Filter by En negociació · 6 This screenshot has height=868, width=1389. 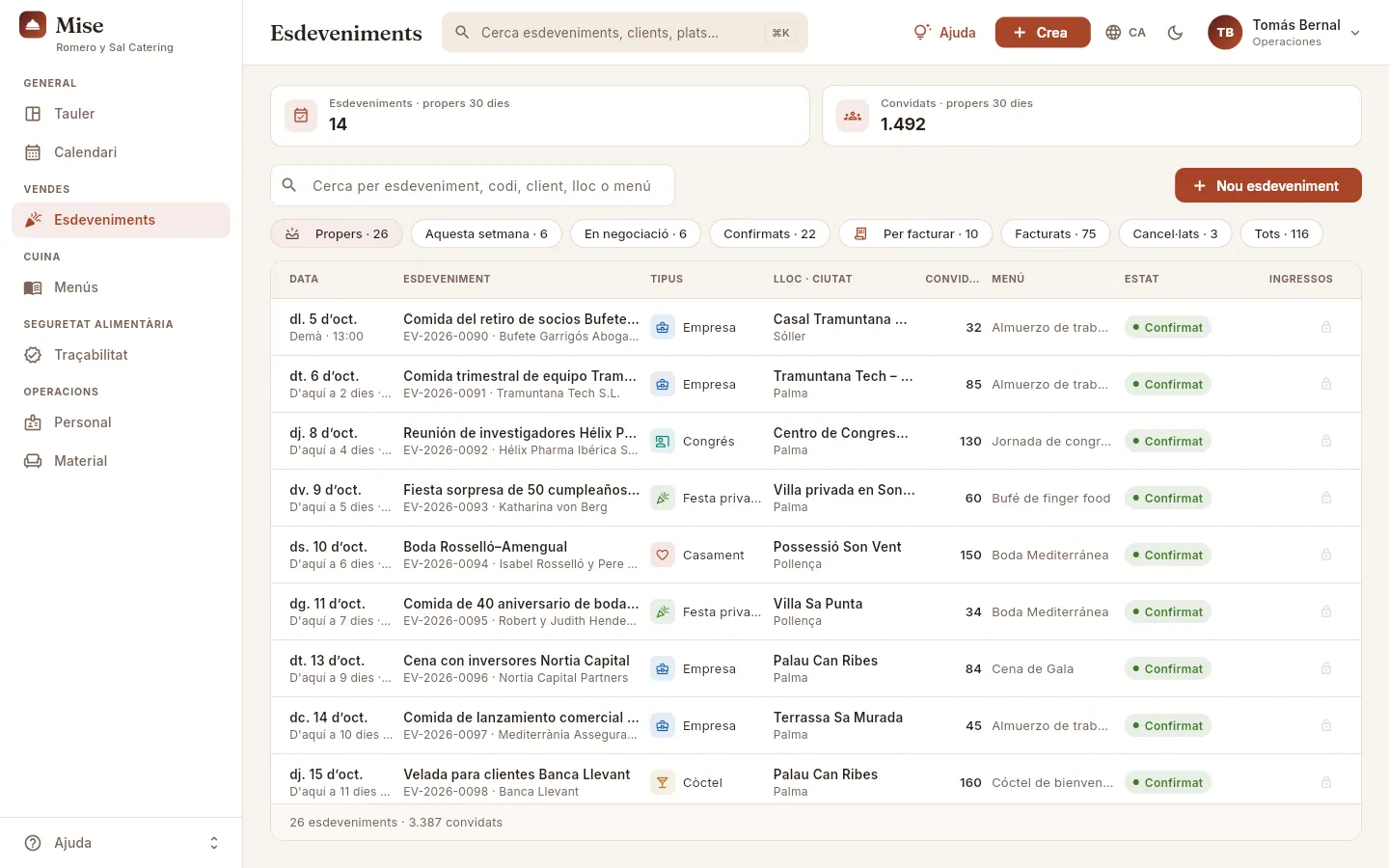point(636,233)
